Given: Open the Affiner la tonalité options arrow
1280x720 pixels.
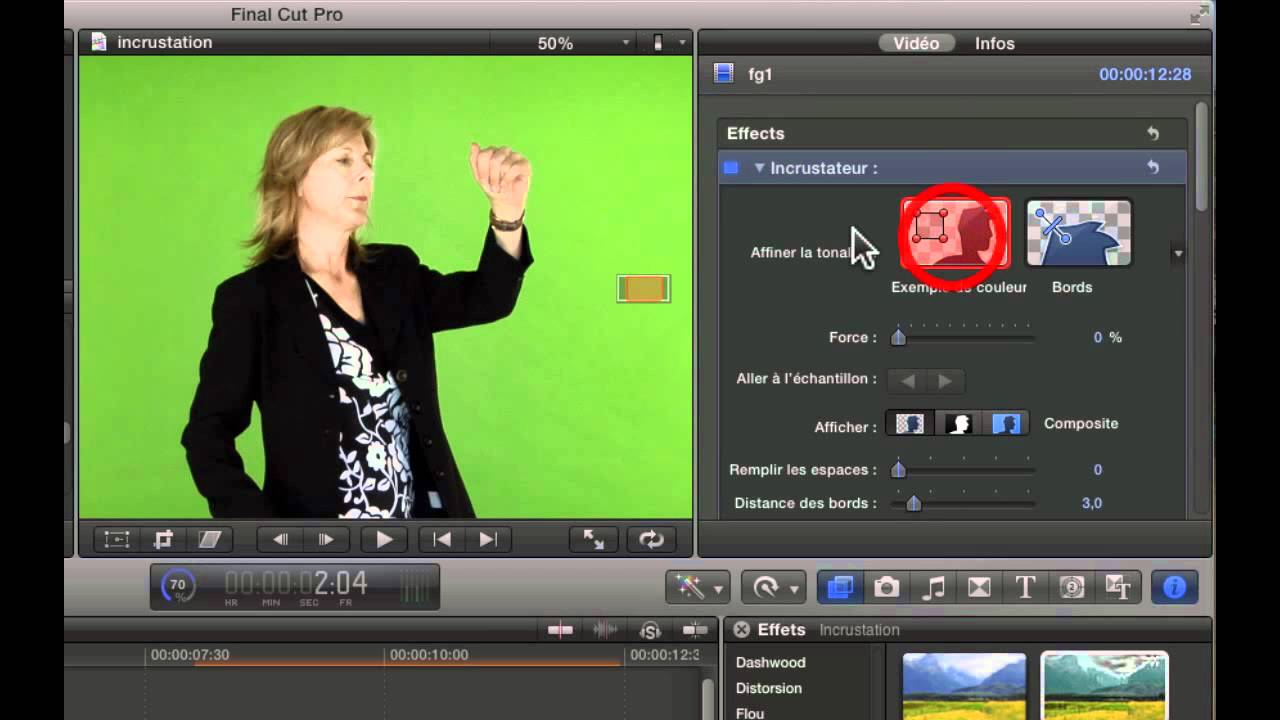Looking at the screenshot, I should 1178,254.
